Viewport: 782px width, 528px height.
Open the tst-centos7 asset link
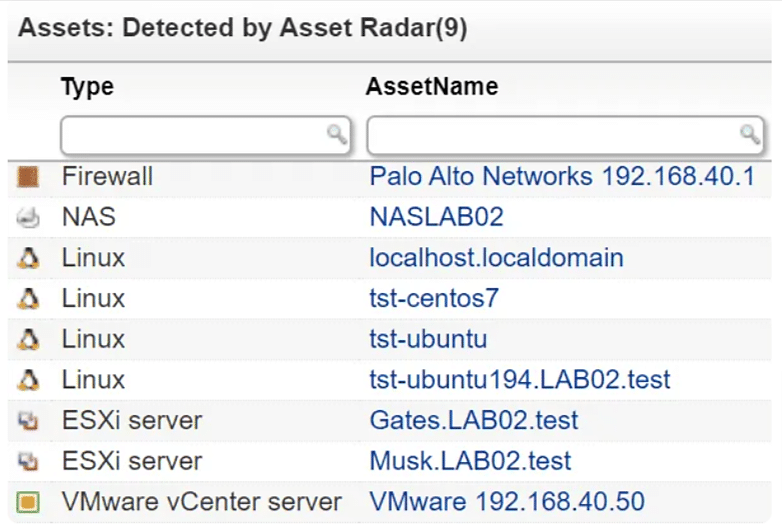click(x=433, y=299)
